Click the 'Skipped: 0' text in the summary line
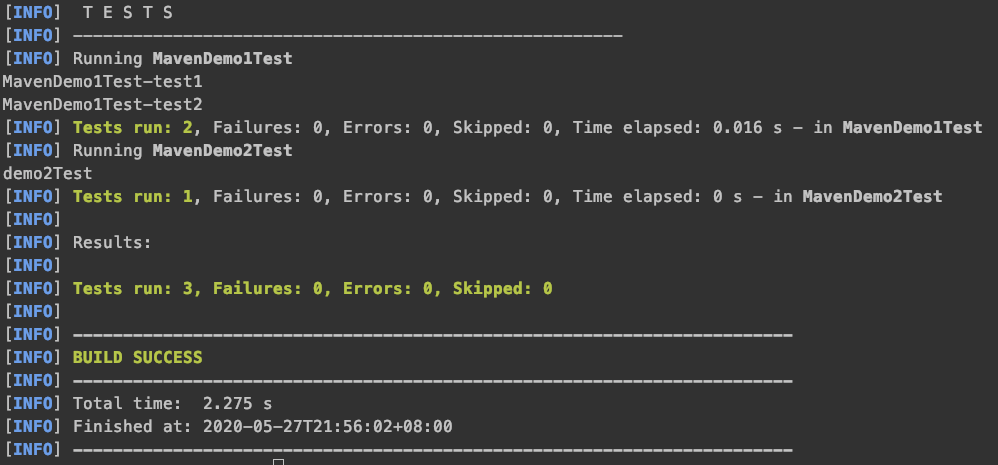This screenshot has height=465, width=998. [503, 289]
